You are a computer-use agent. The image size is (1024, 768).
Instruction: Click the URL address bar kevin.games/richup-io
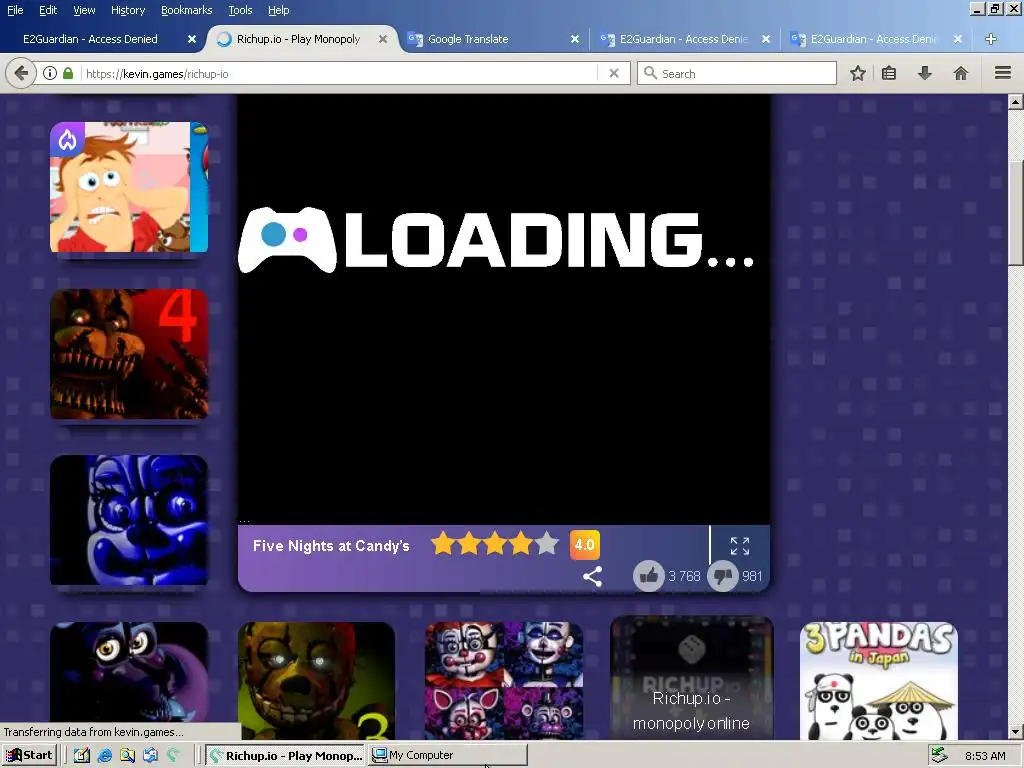[340, 73]
